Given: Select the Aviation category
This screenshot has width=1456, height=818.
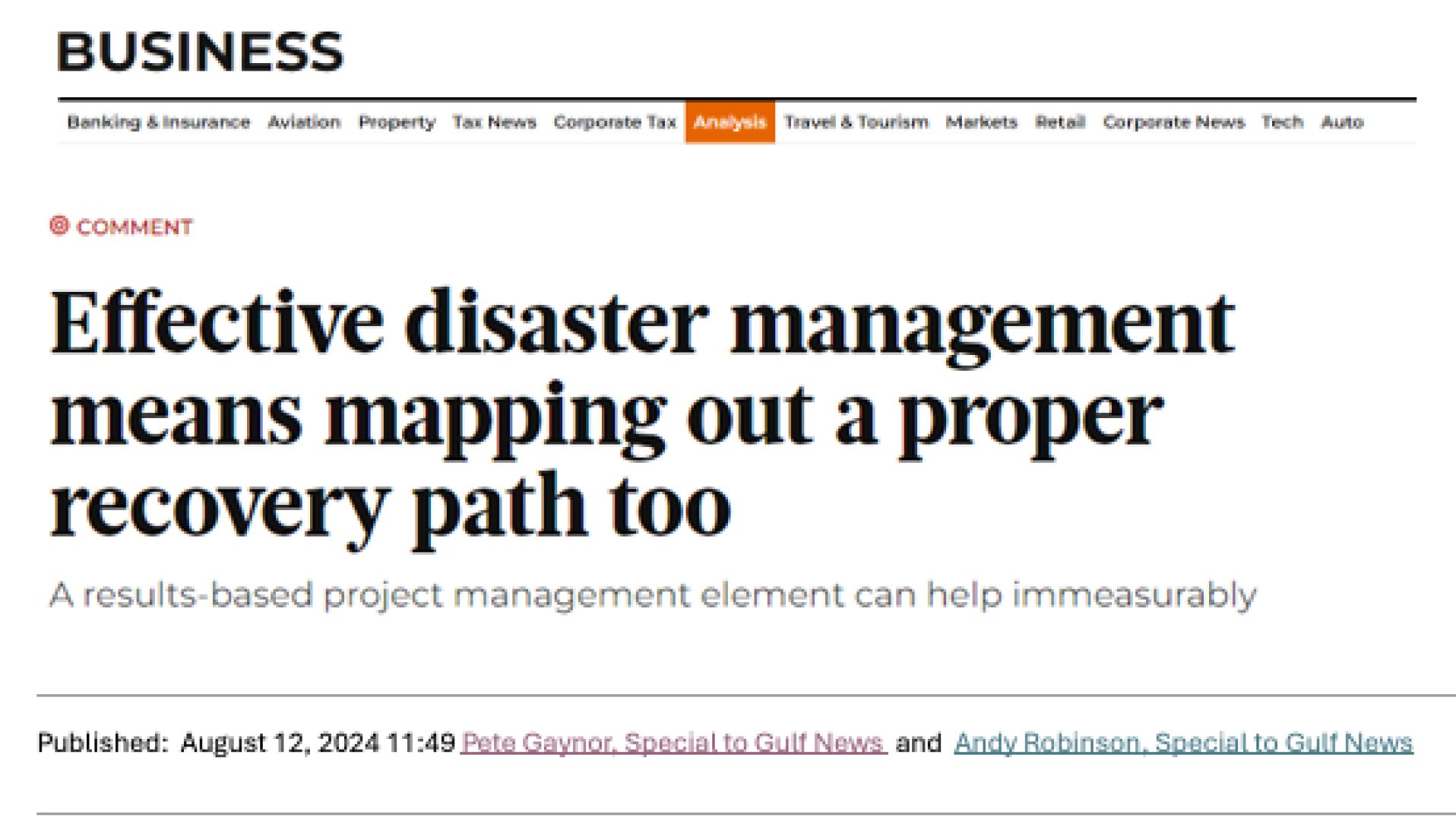Looking at the screenshot, I should pyautogui.click(x=304, y=122).
